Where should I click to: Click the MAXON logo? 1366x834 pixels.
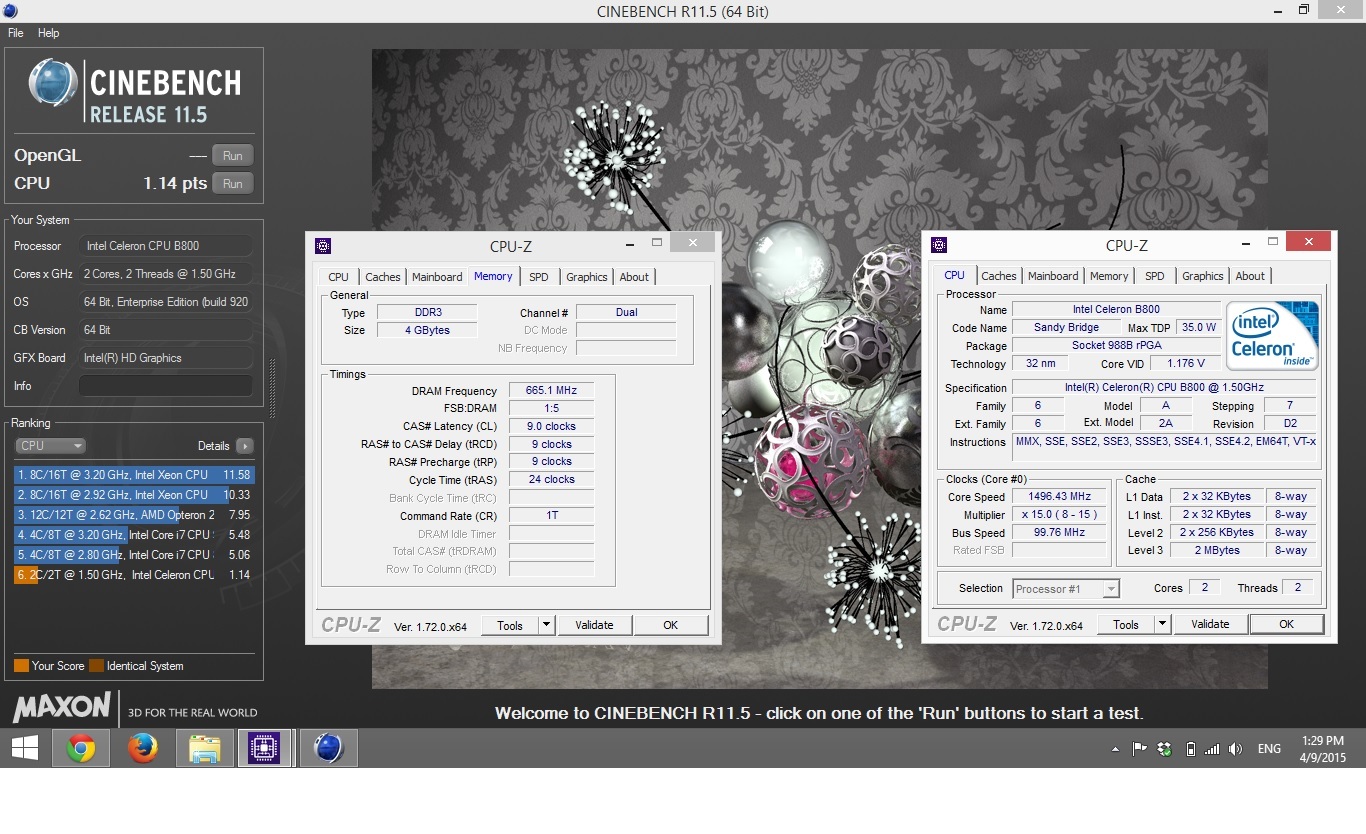click(62, 707)
